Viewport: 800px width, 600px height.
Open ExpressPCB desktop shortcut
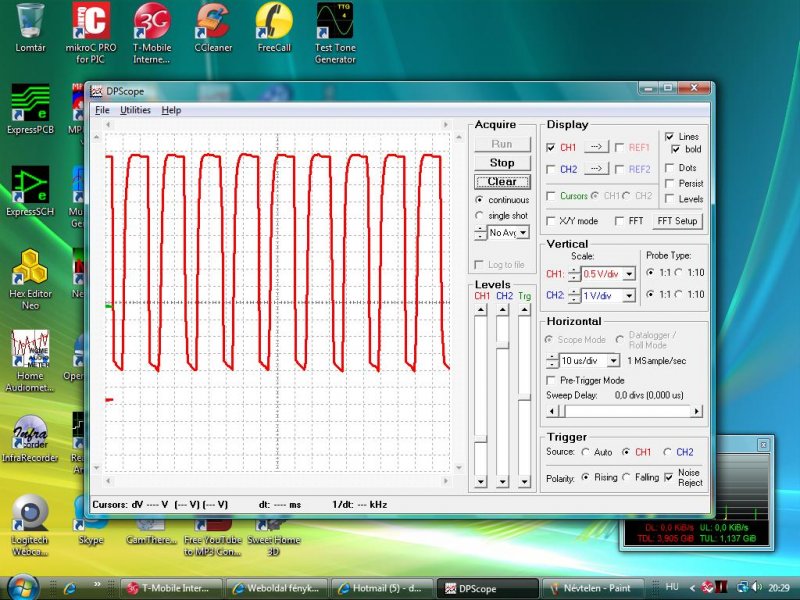30,109
